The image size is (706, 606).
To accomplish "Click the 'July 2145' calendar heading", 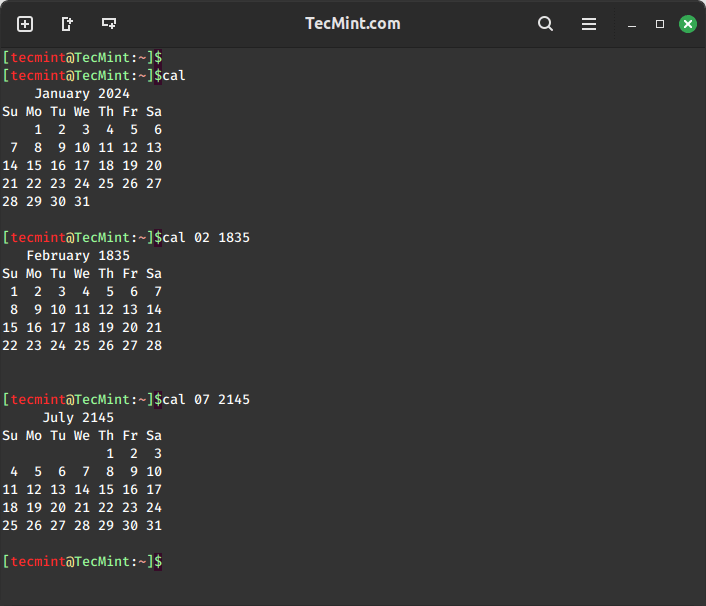I will pyautogui.click(x=78, y=418).
